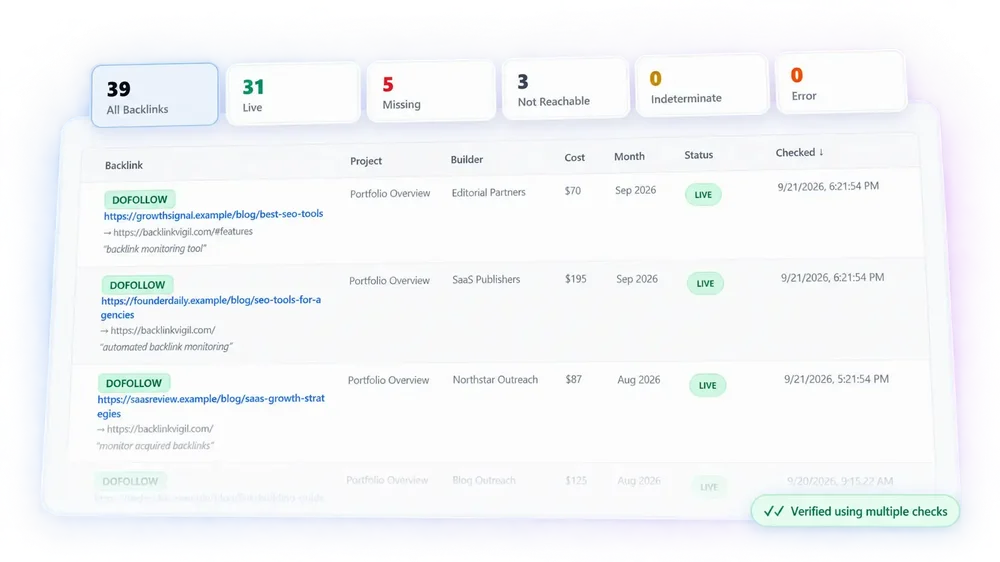This screenshot has height=562, width=1000.
Task: Click checked time 9/21/2026, 5:21:54 PM
Action: (x=836, y=379)
